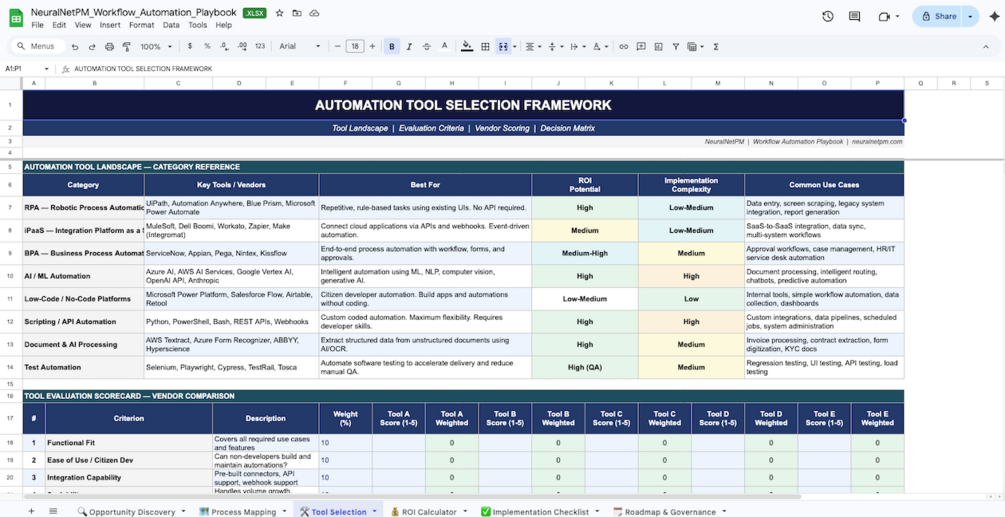The height and width of the screenshot is (517, 1005).
Task: Open the borders menu
Action: (485, 47)
